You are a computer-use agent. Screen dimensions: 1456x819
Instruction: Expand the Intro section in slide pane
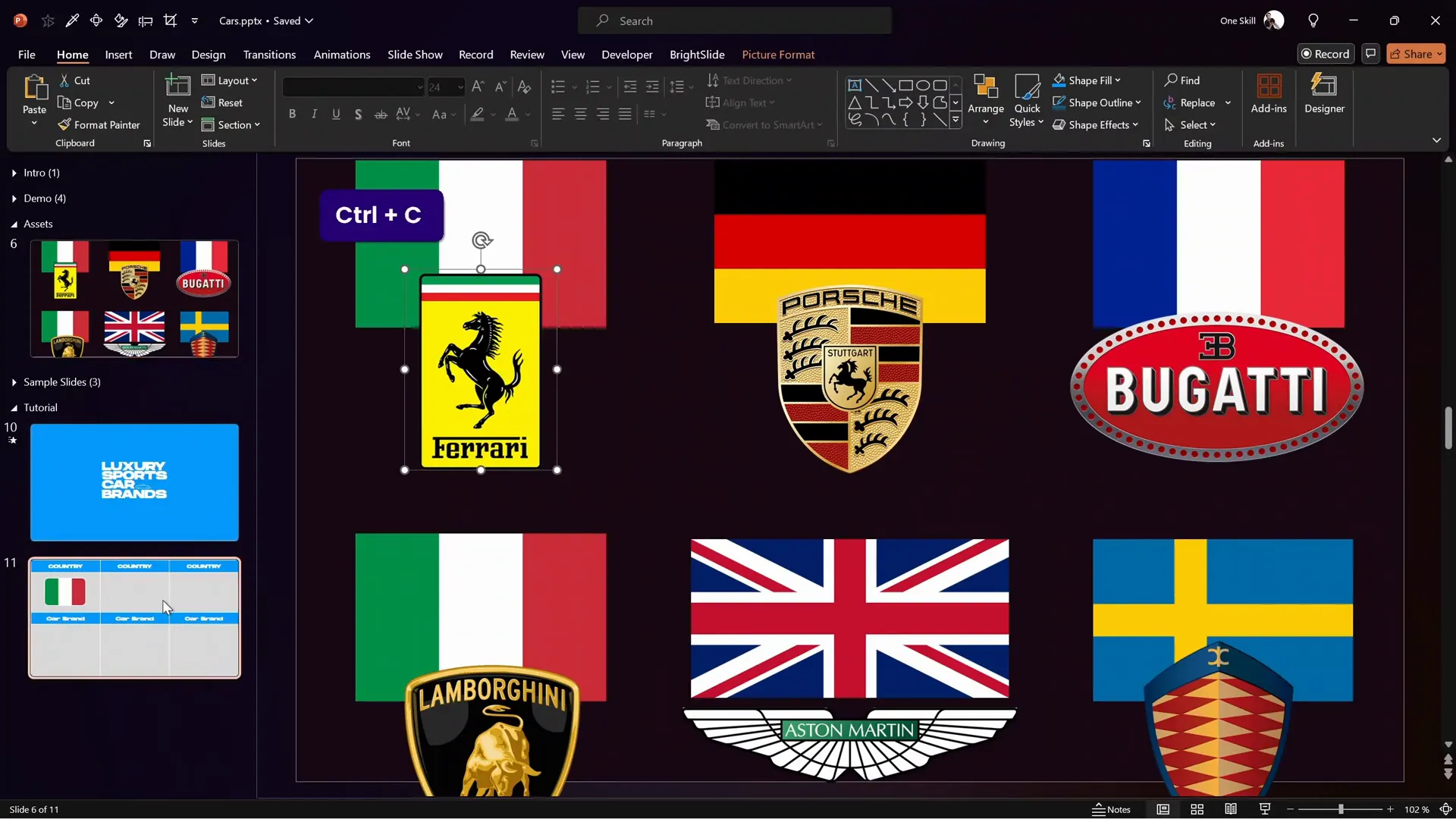pyautogui.click(x=13, y=173)
